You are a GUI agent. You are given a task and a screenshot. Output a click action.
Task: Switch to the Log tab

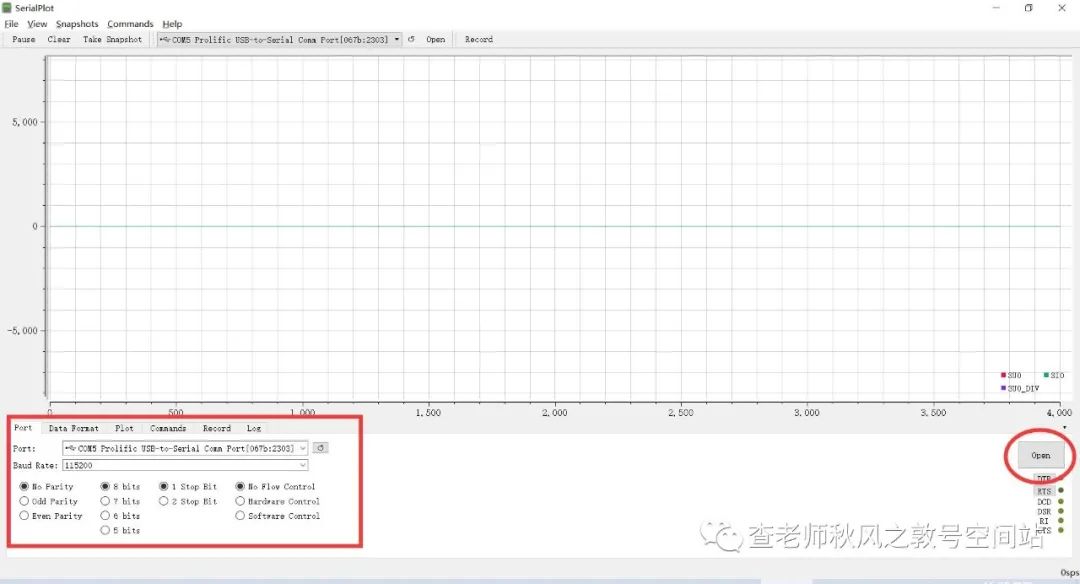[253, 428]
